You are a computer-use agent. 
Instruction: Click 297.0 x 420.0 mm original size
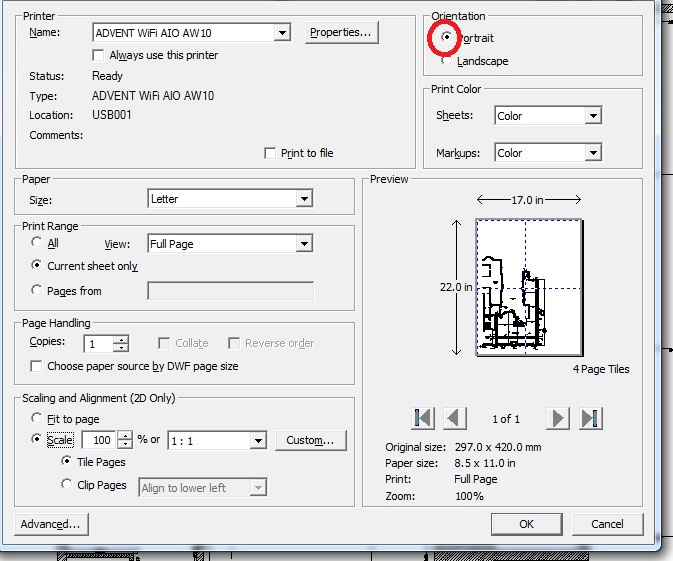(x=498, y=447)
